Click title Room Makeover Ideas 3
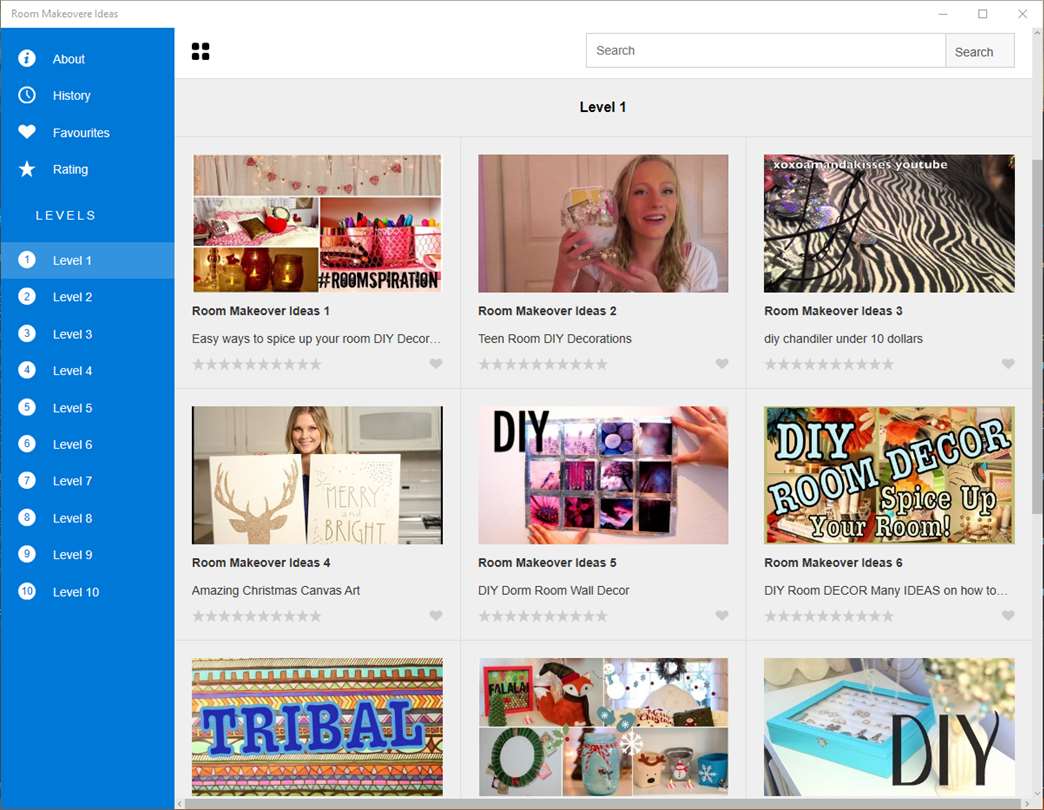 pyautogui.click(x=833, y=311)
